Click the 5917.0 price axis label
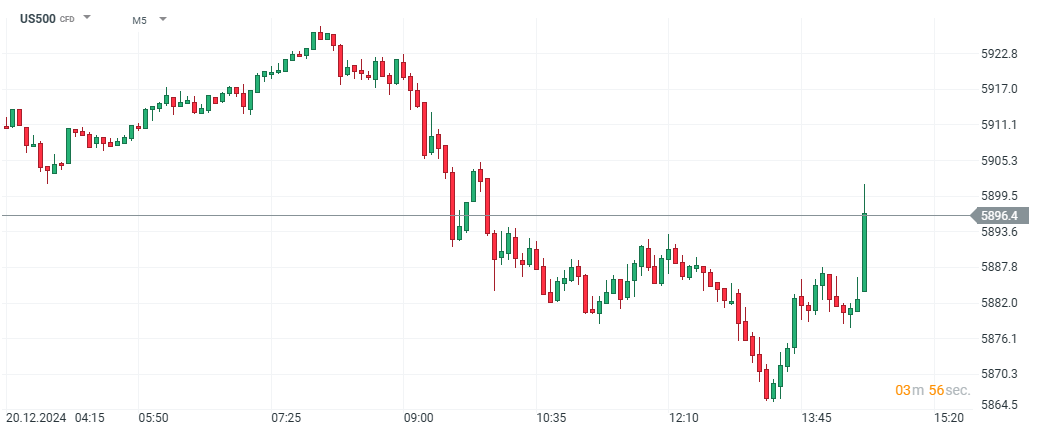Screen dimensions: 1041x435 999,89
